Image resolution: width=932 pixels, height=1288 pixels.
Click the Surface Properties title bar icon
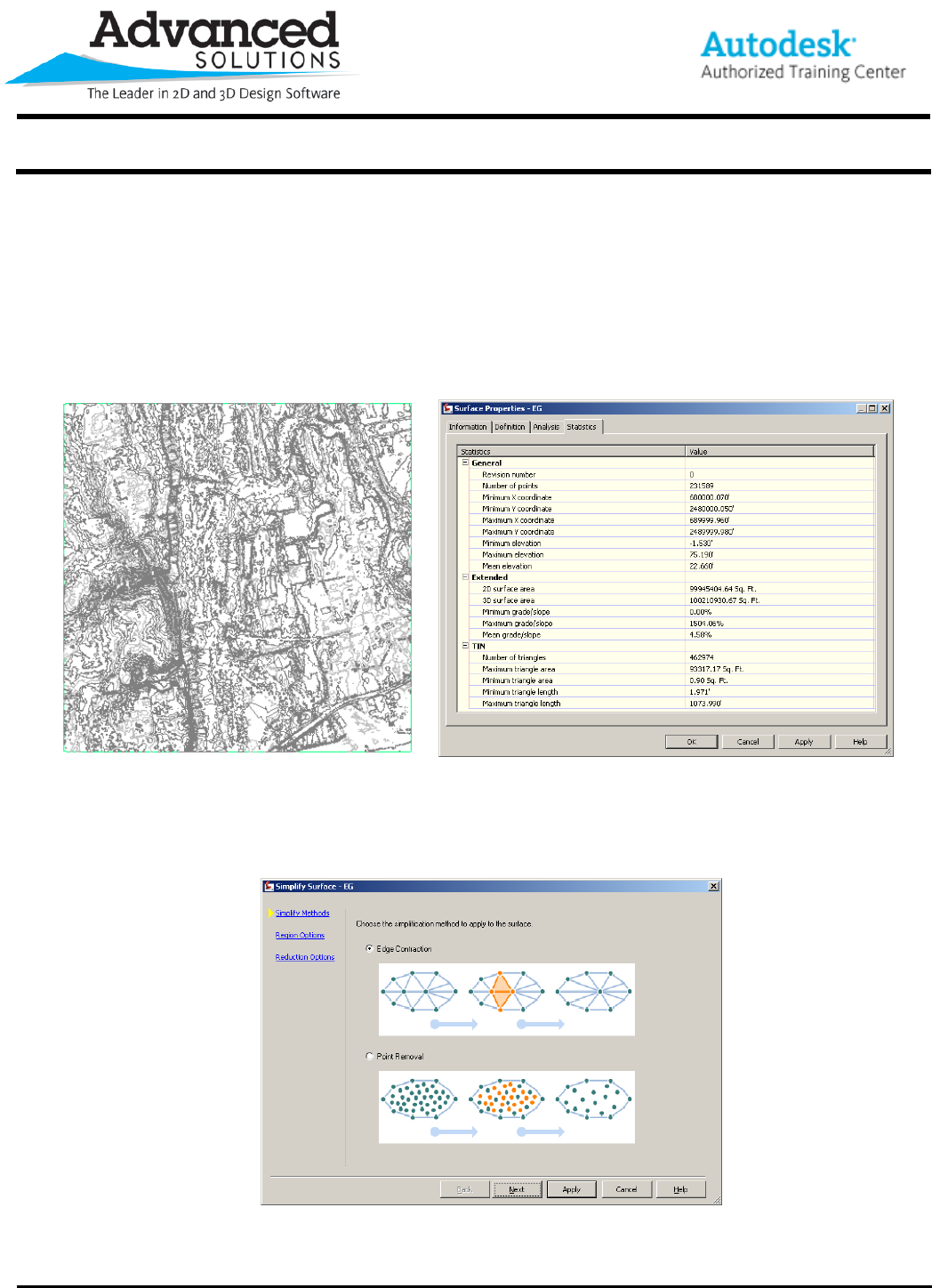click(448, 408)
